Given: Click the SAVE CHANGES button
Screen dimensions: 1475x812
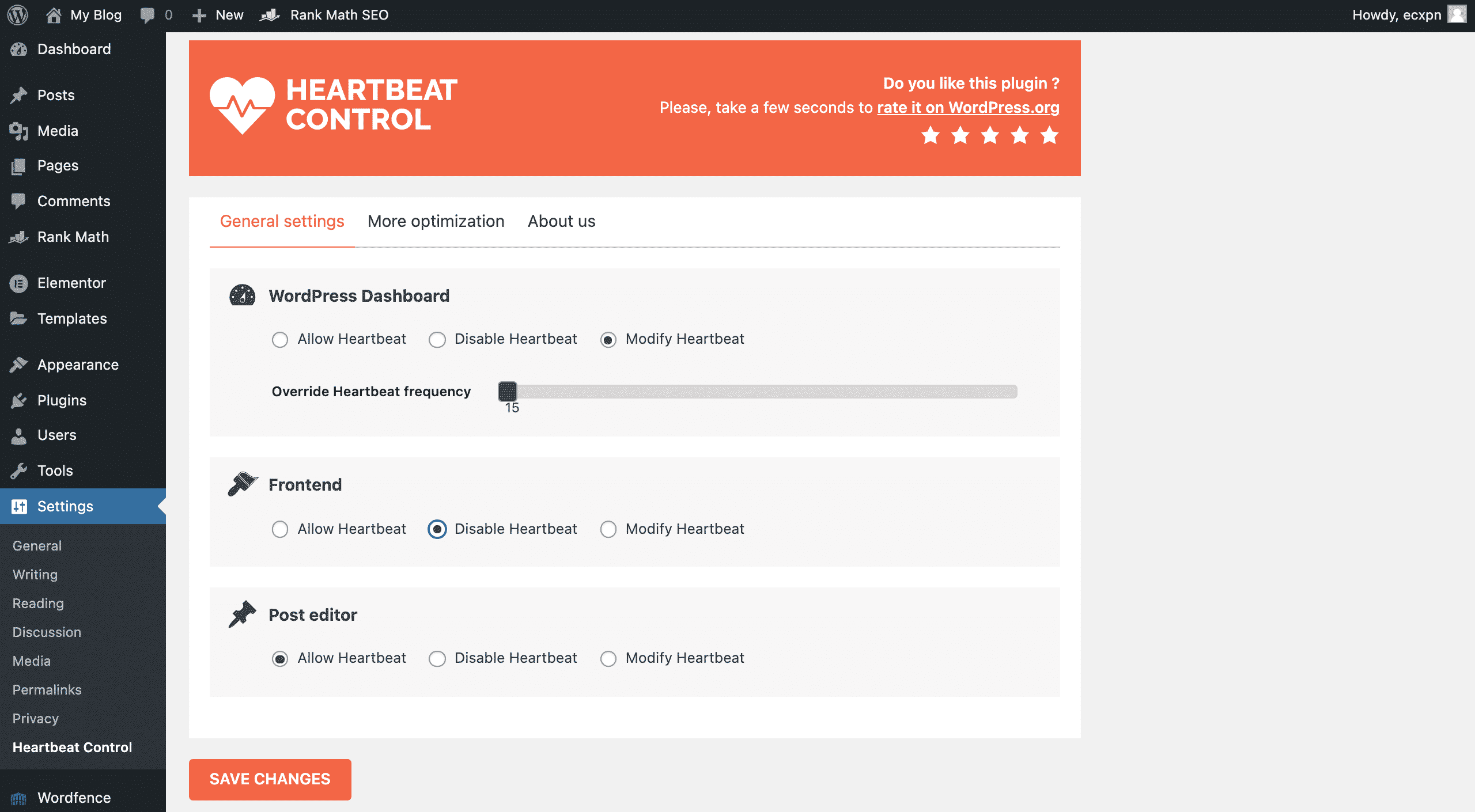Looking at the screenshot, I should tap(270, 779).
